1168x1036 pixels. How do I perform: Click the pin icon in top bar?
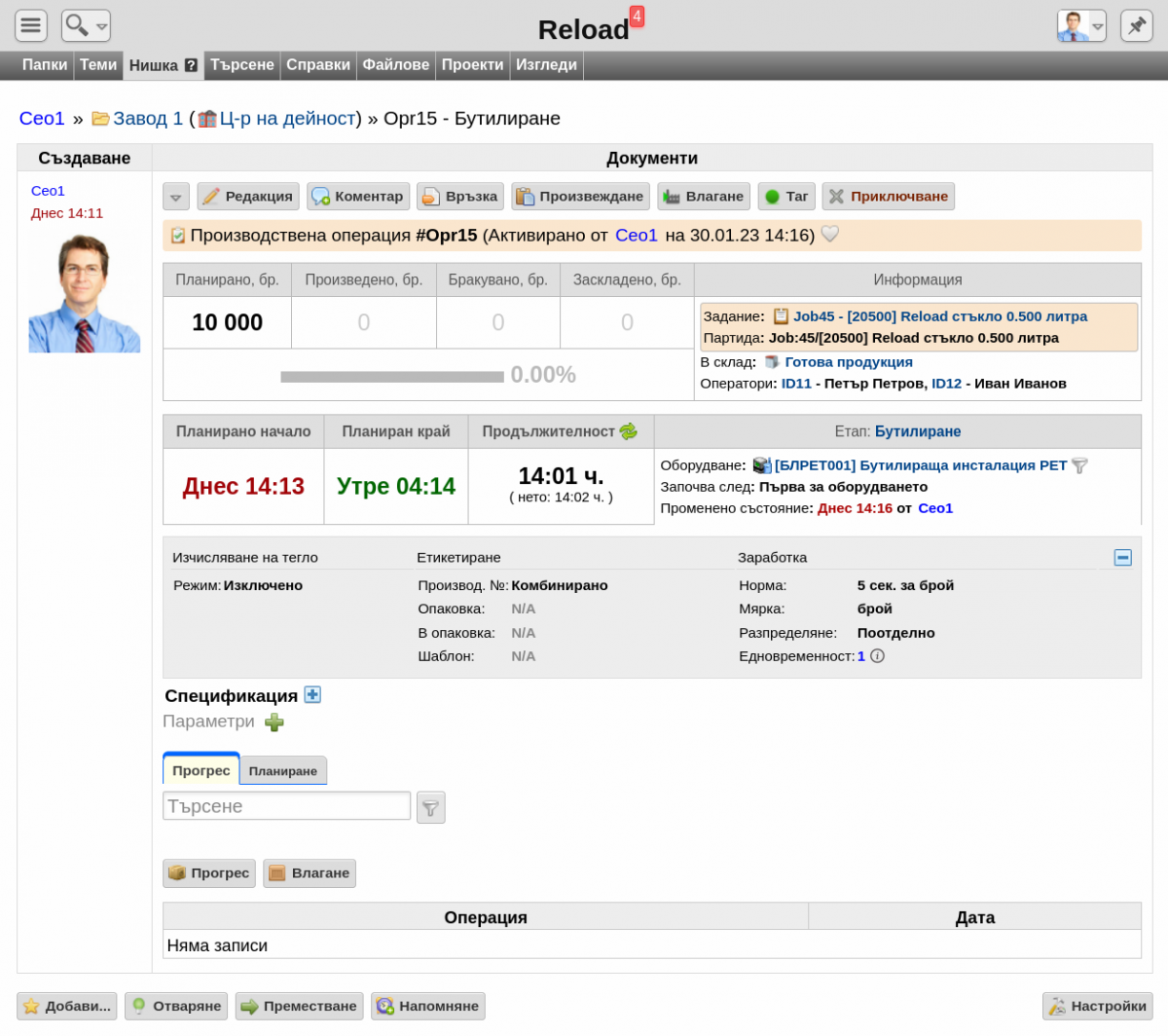coord(1136,25)
